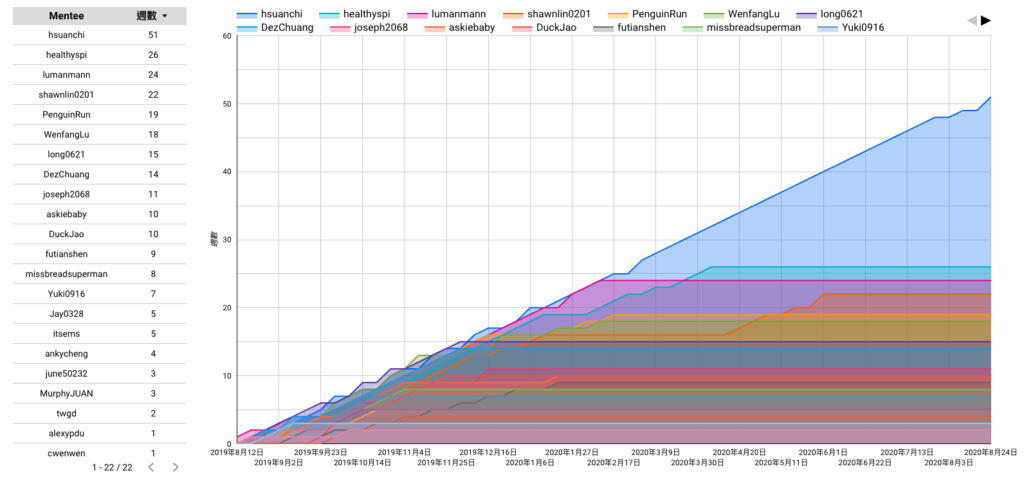Select Yuki0916 legend entry
Image resolution: width=1024 pixels, height=482 pixels.
[x=846, y=27]
